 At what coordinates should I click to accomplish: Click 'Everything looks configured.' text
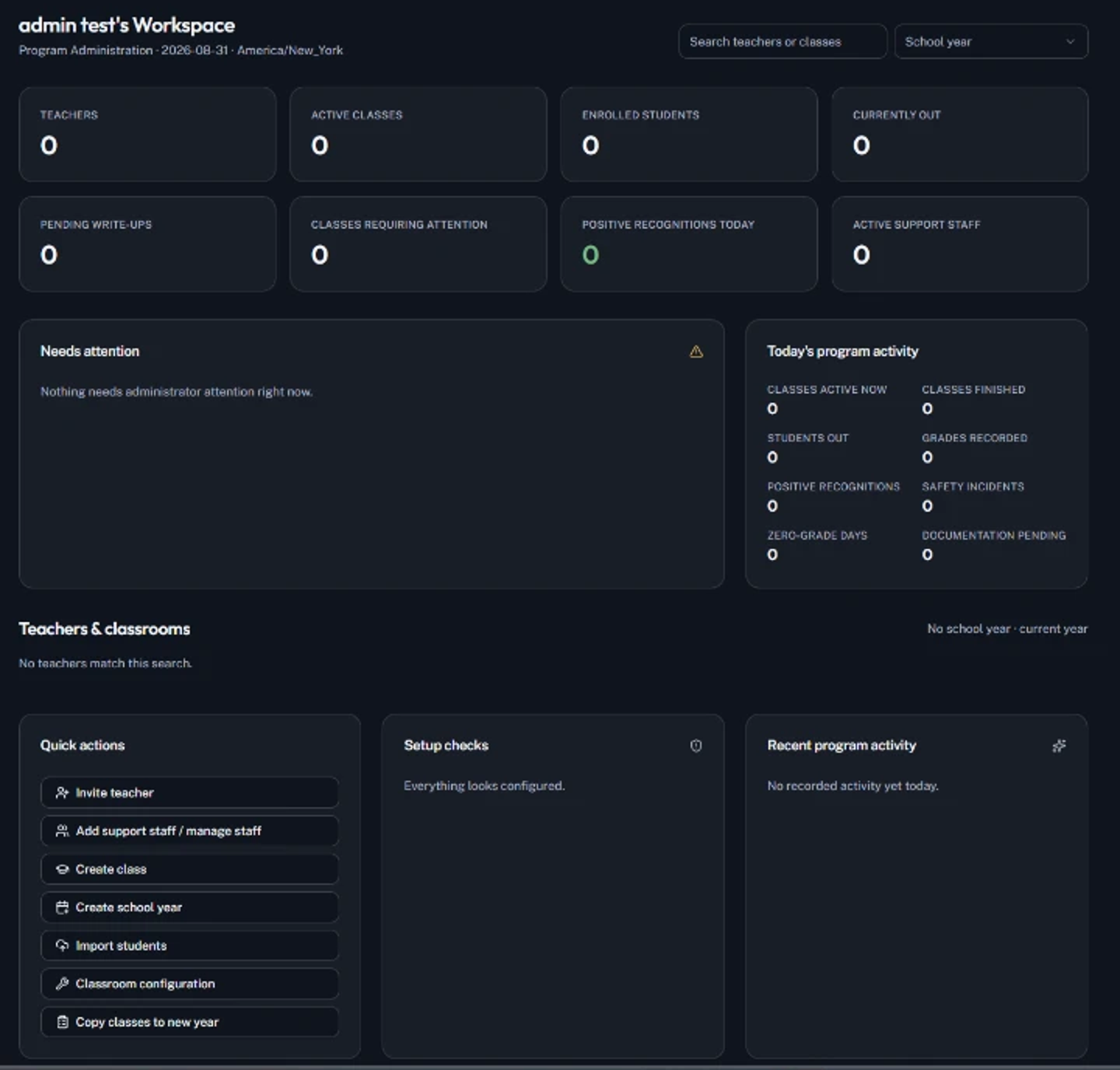pyautogui.click(x=484, y=786)
